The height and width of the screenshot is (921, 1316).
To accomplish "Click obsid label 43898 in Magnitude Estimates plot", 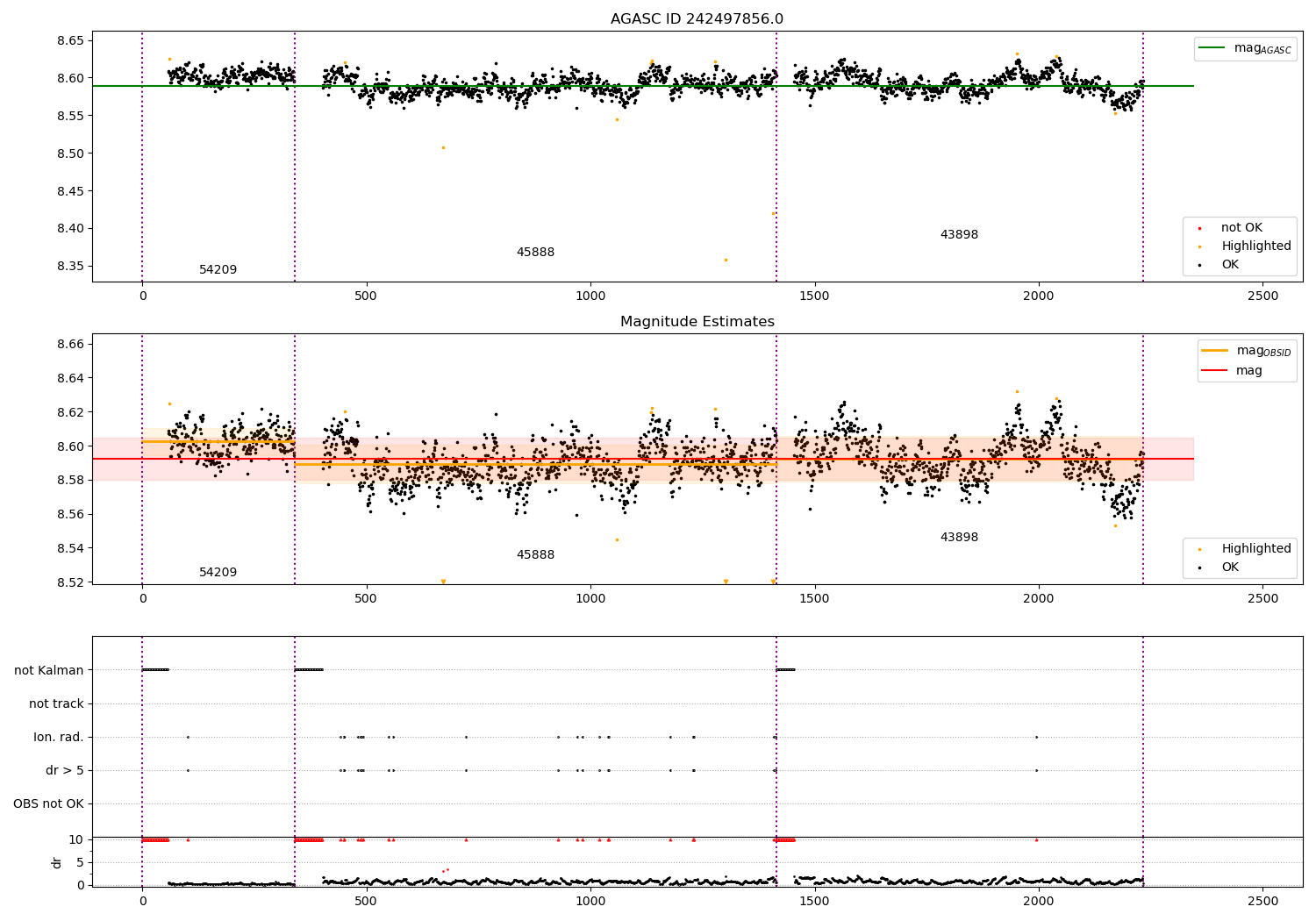I will [959, 538].
